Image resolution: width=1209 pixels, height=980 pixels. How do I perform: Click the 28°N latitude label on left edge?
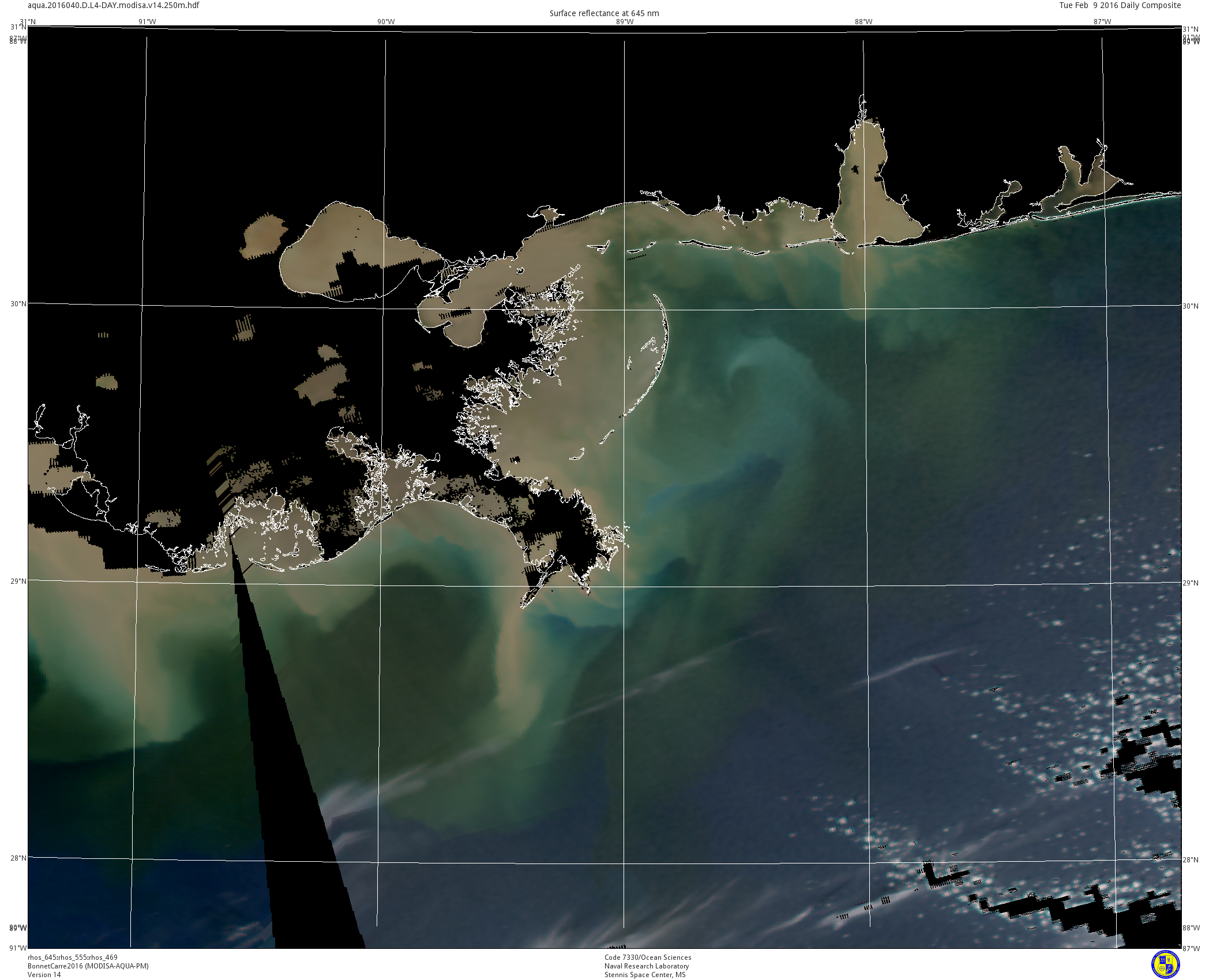[18, 858]
